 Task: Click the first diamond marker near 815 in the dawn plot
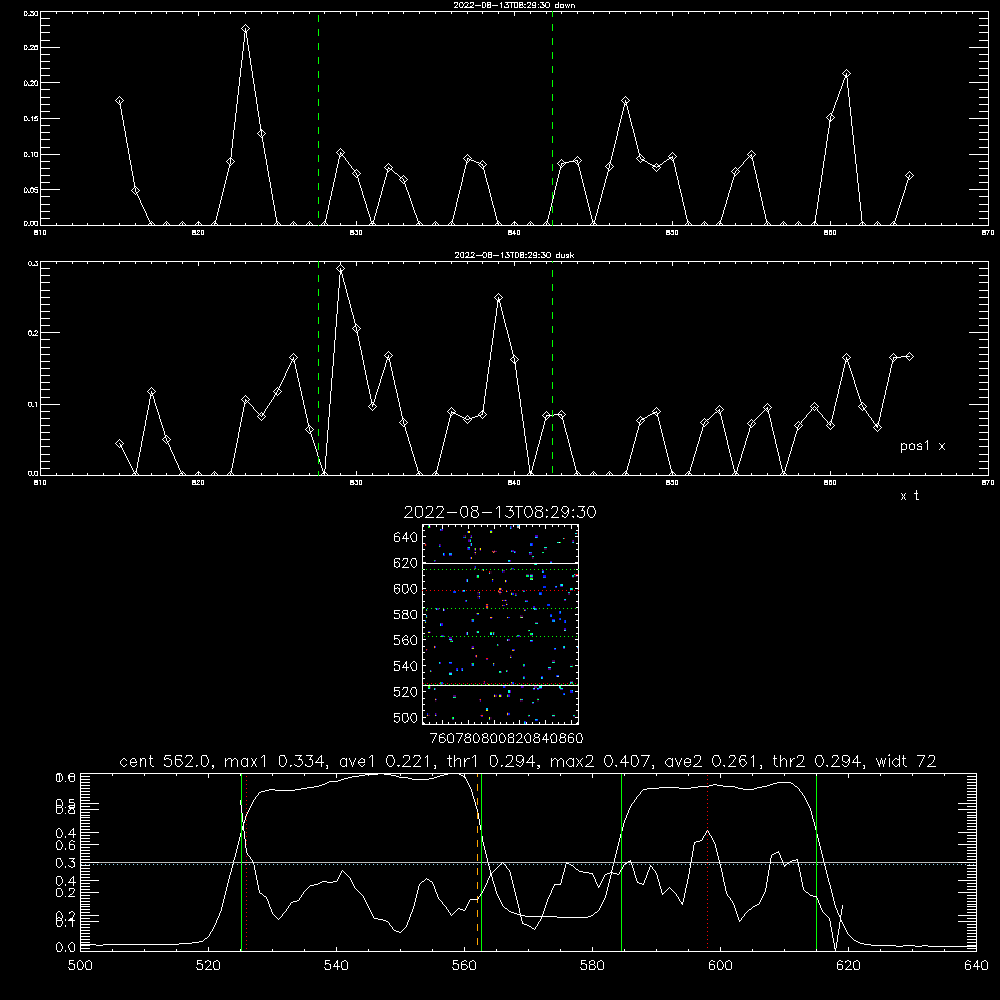(x=119, y=101)
